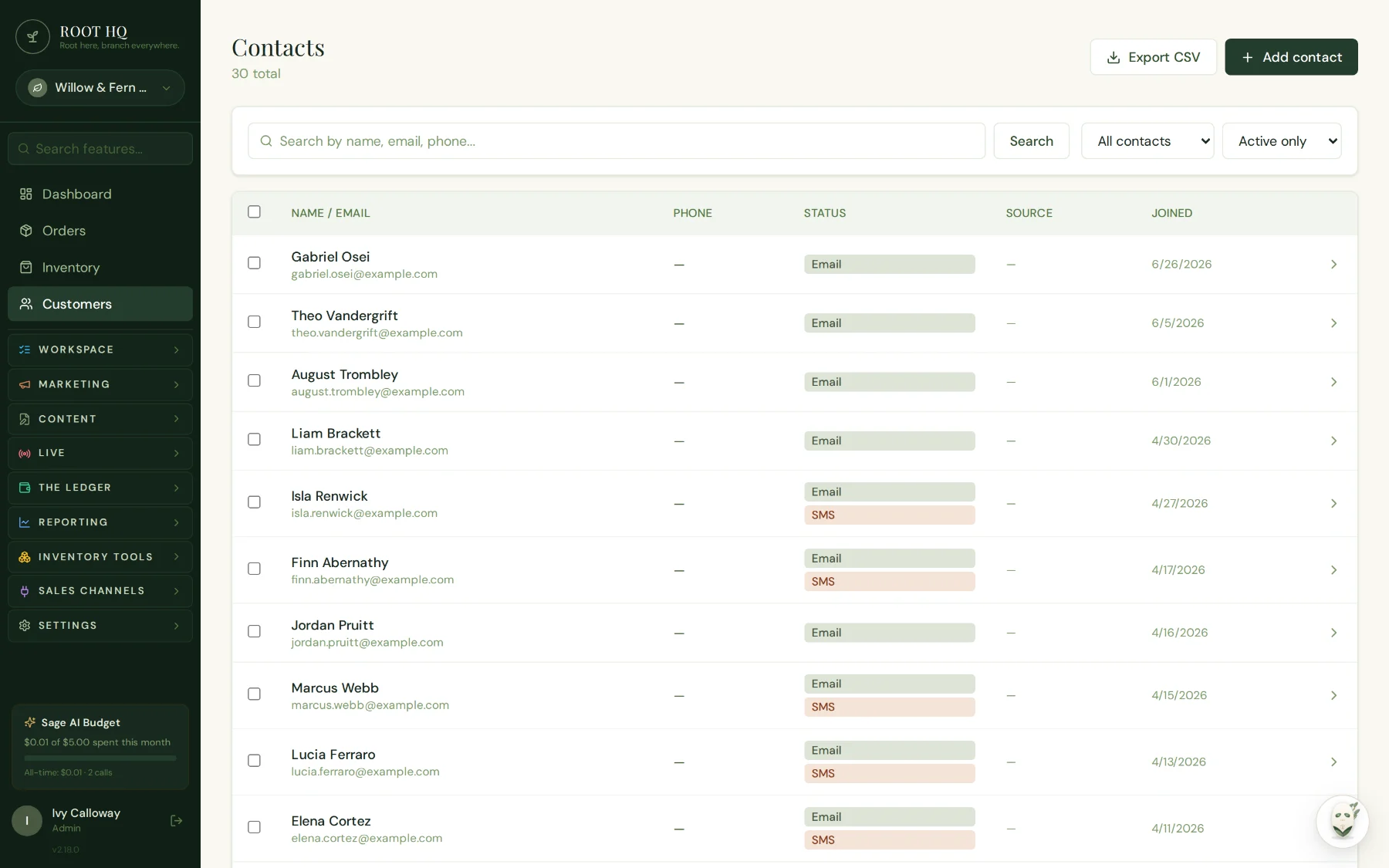Click the Content document icon
Viewport: 1389px width, 868px height.
[x=25, y=419]
